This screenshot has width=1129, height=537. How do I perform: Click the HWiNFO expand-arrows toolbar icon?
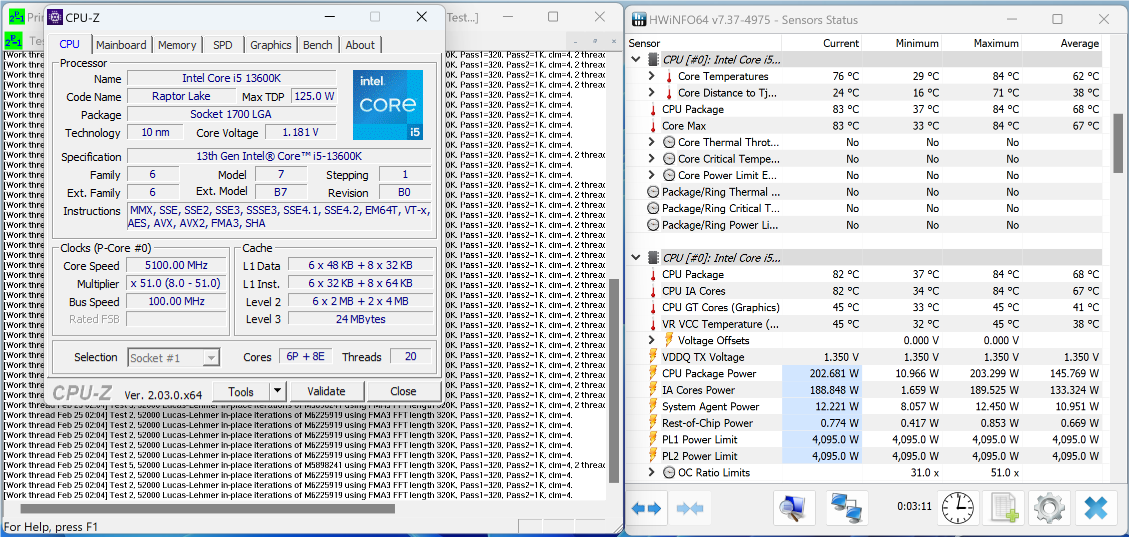coord(646,508)
